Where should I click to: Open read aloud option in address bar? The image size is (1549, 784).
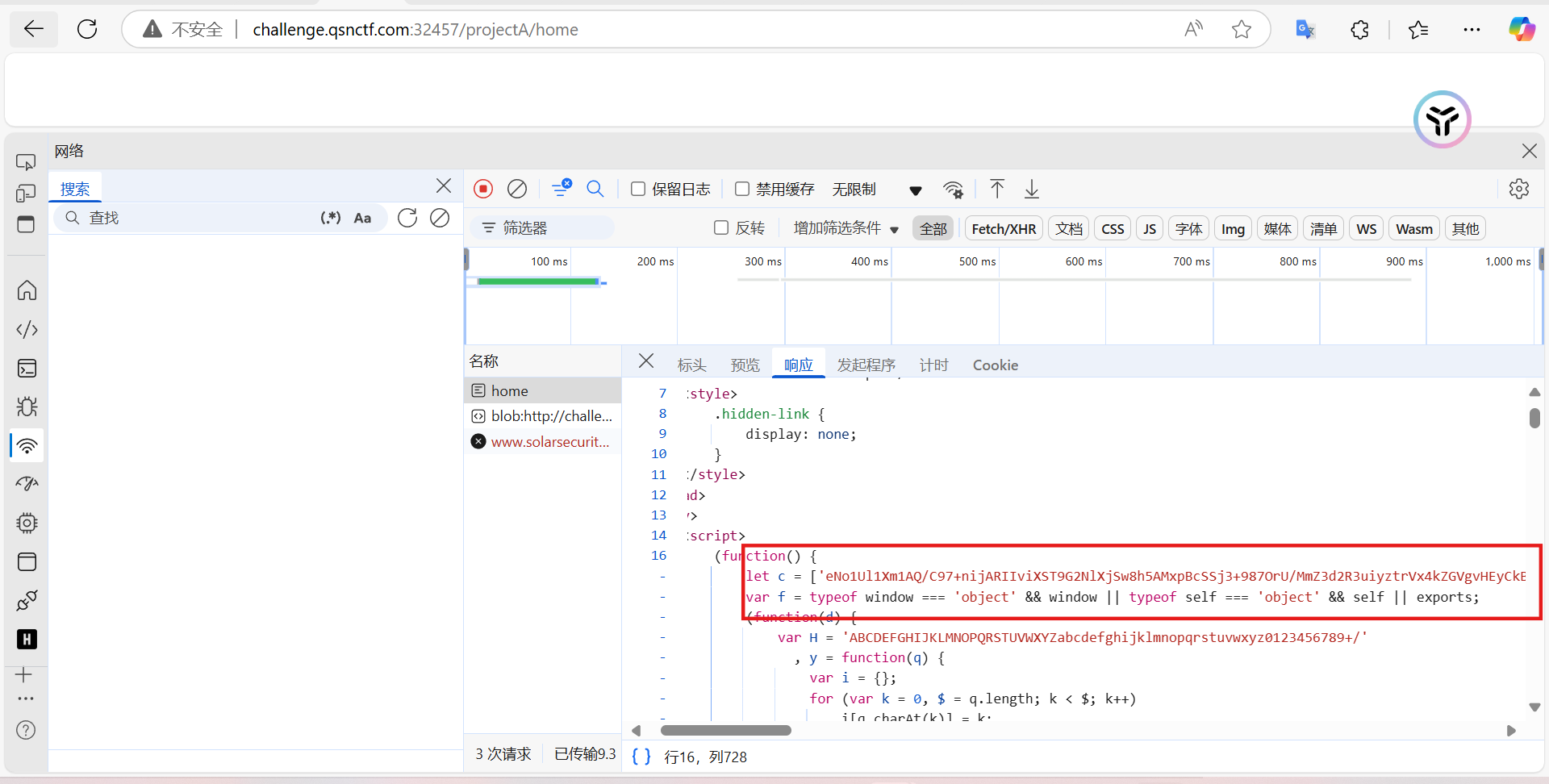pyautogui.click(x=1193, y=30)
